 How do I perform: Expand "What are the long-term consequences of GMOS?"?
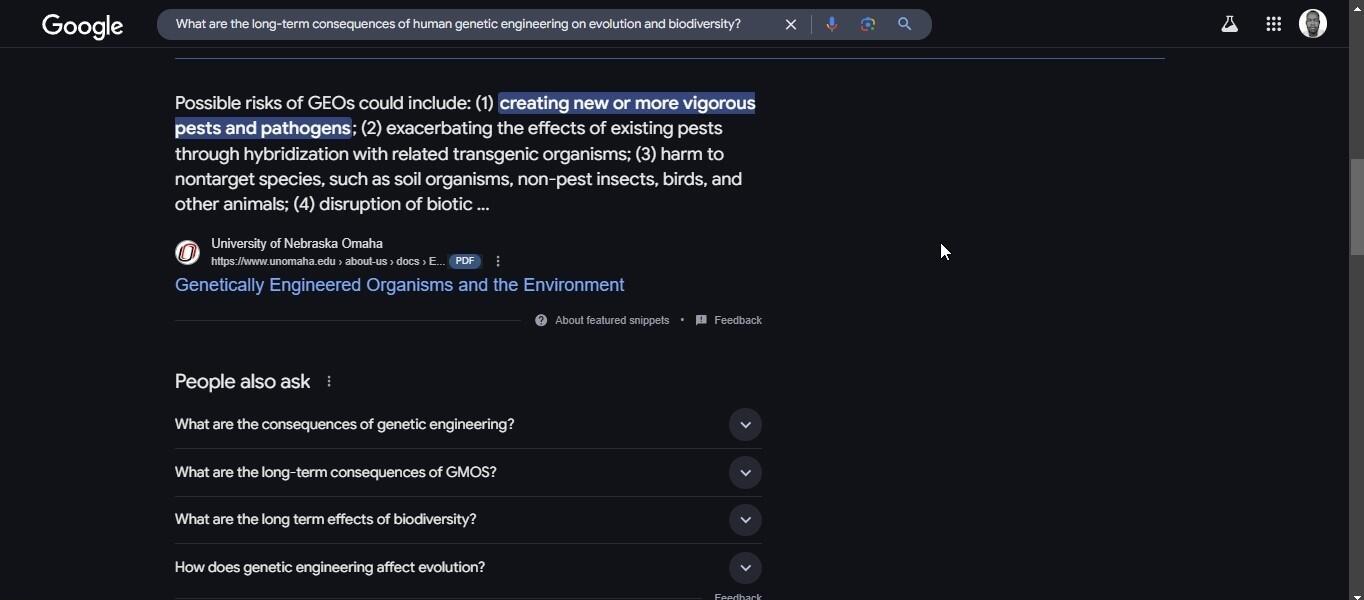[x=745, y=473]
